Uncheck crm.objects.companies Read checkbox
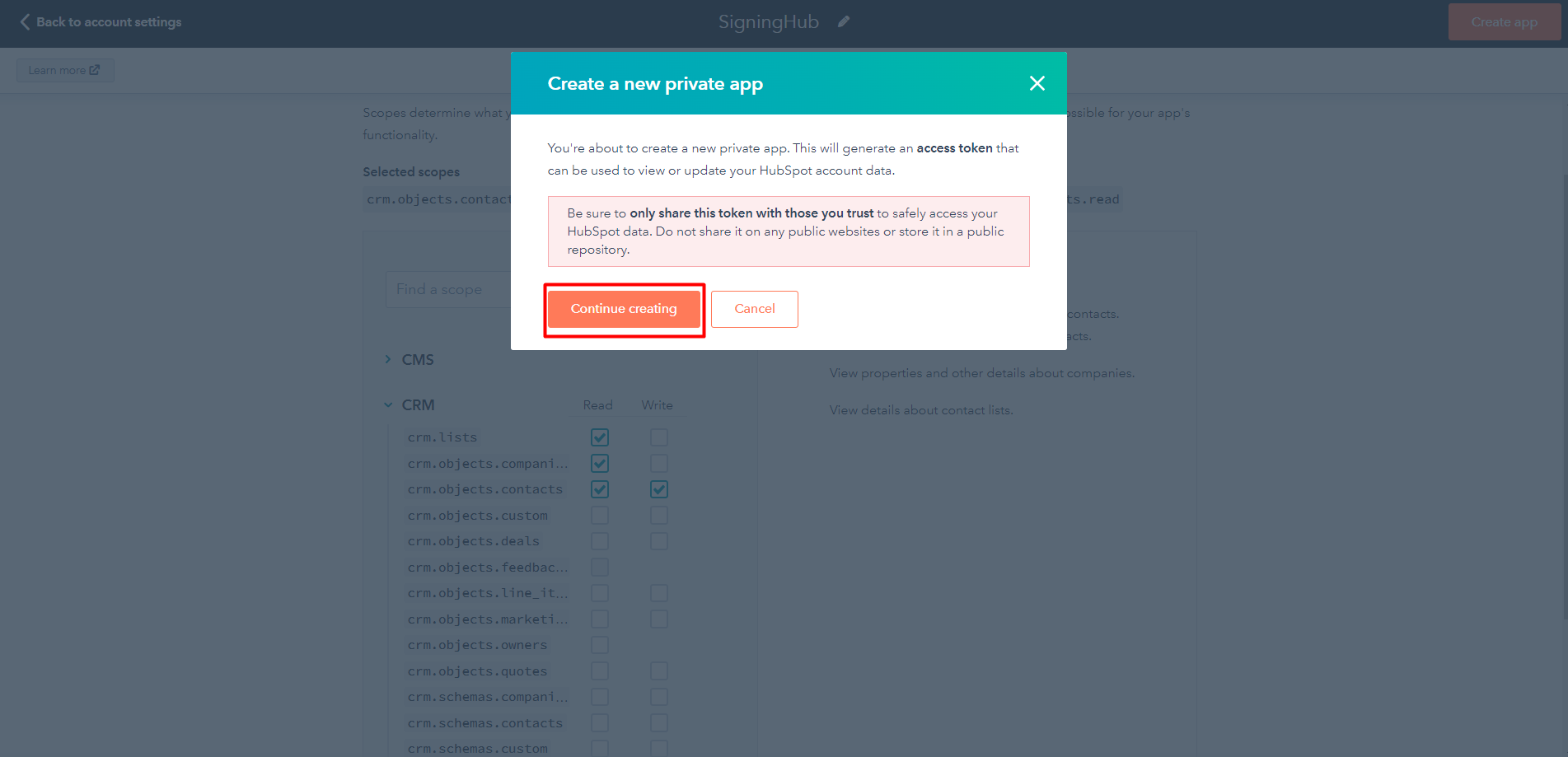Screen dimensions: 1568x757 click(x=600, y=463)
